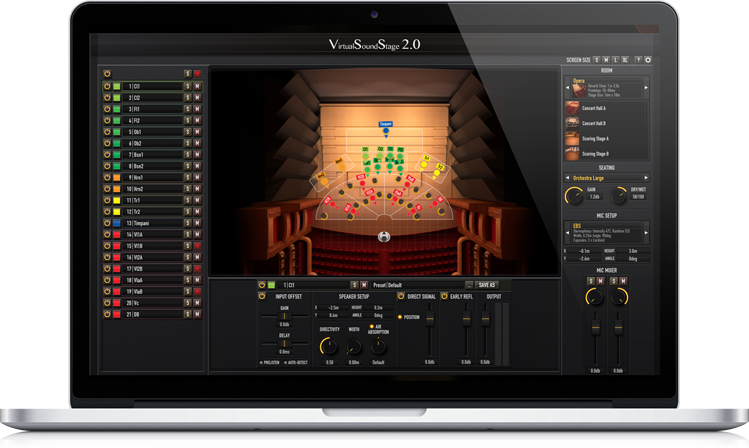Solo the left mic mixer channel
The image size is (749, 448).
pos(591,281)
